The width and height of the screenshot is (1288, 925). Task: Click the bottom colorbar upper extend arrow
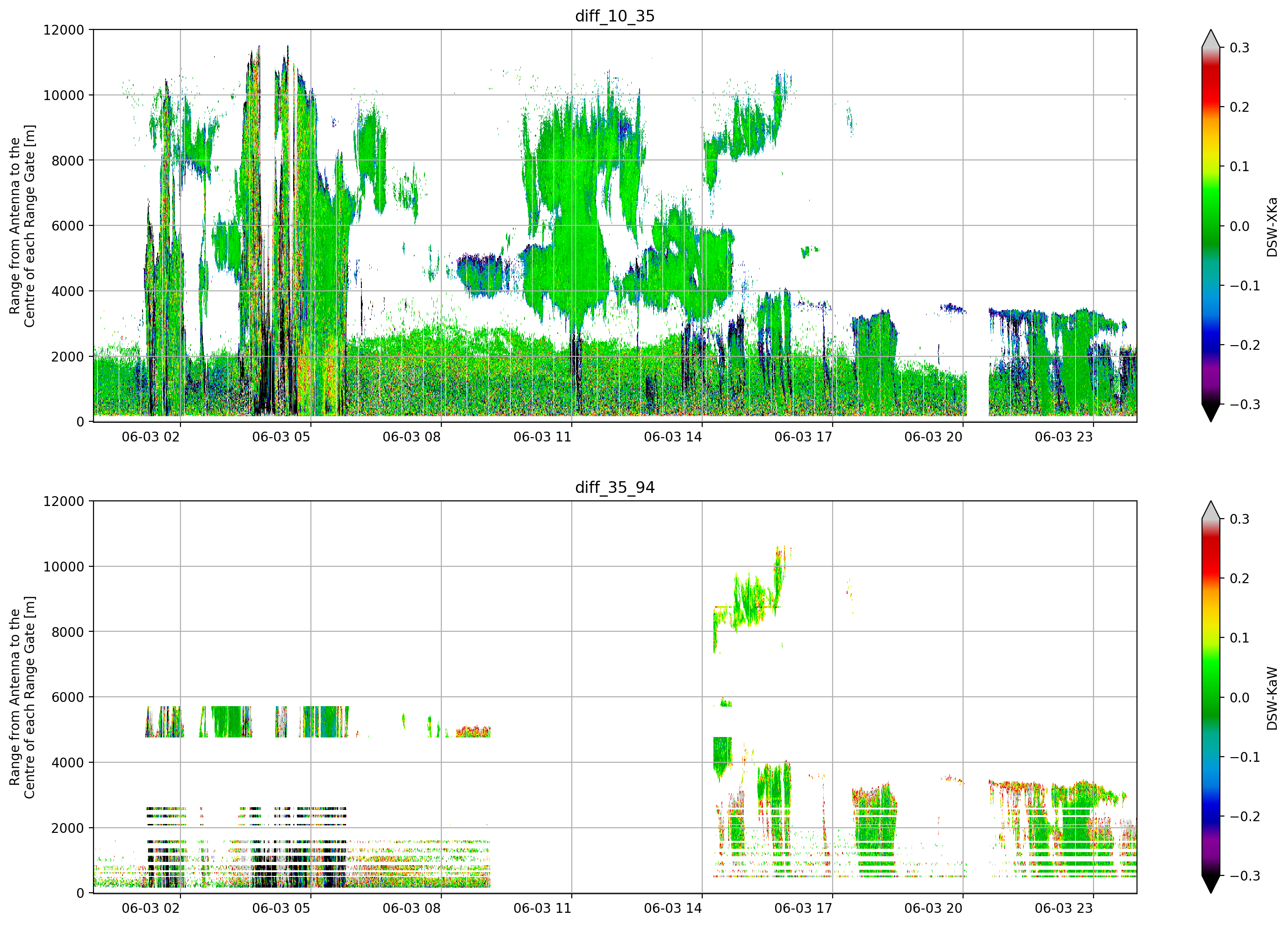tap(1211, 510)
